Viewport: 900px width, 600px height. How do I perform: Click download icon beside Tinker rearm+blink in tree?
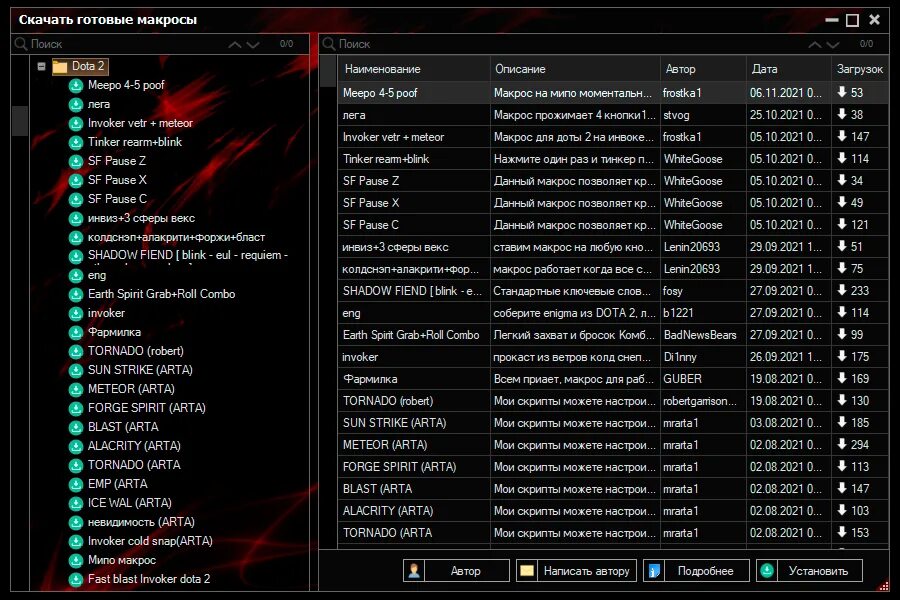click(x=76, y=142)
